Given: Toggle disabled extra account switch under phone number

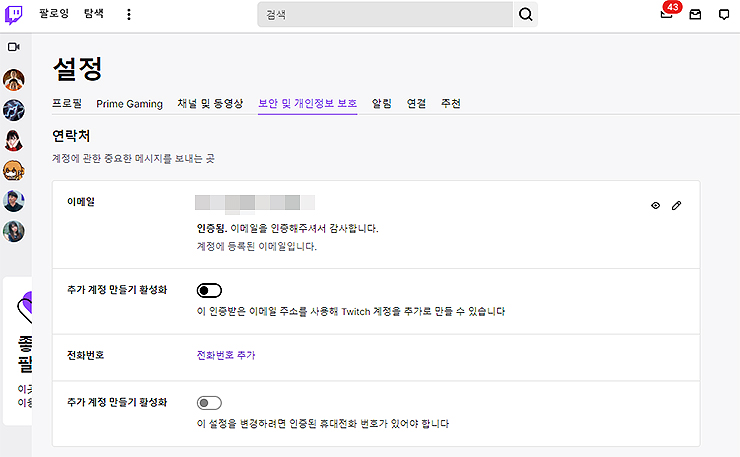Looking at the screenshot, I should [209, 403].
